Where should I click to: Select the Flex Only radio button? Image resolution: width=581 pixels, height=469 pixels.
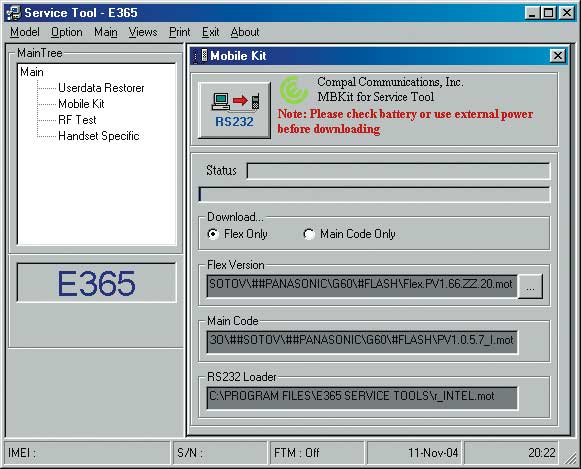click(213, 234)
